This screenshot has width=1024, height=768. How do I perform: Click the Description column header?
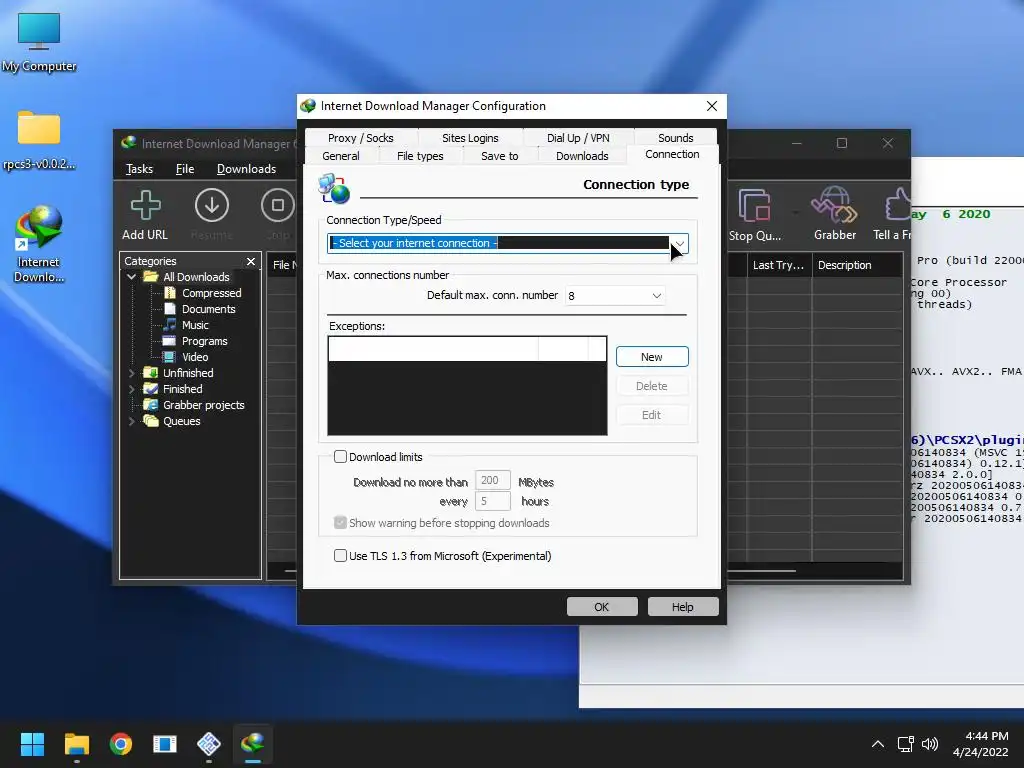[857, 265]
